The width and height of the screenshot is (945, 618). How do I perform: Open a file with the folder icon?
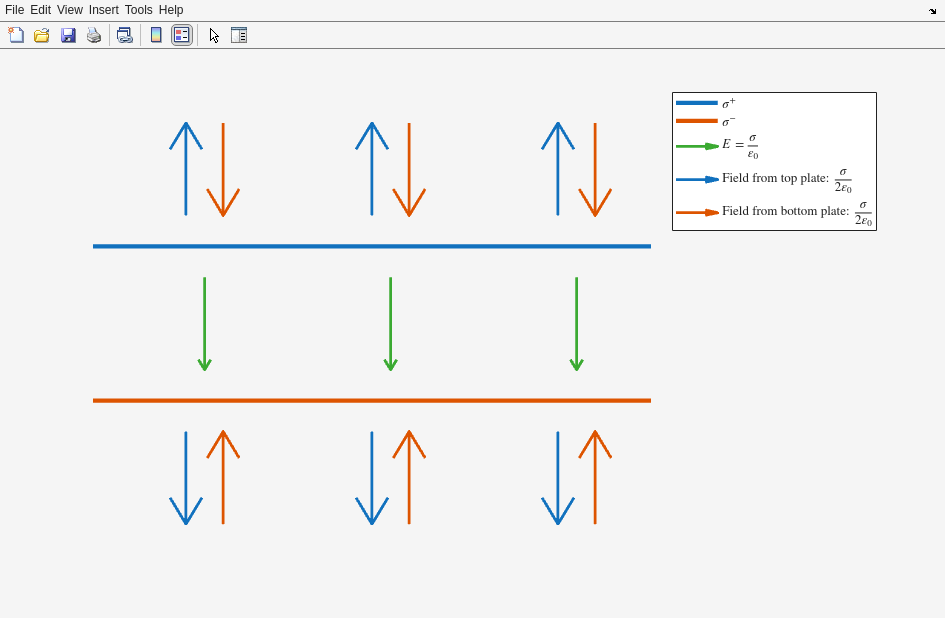(x=42, y=35)
